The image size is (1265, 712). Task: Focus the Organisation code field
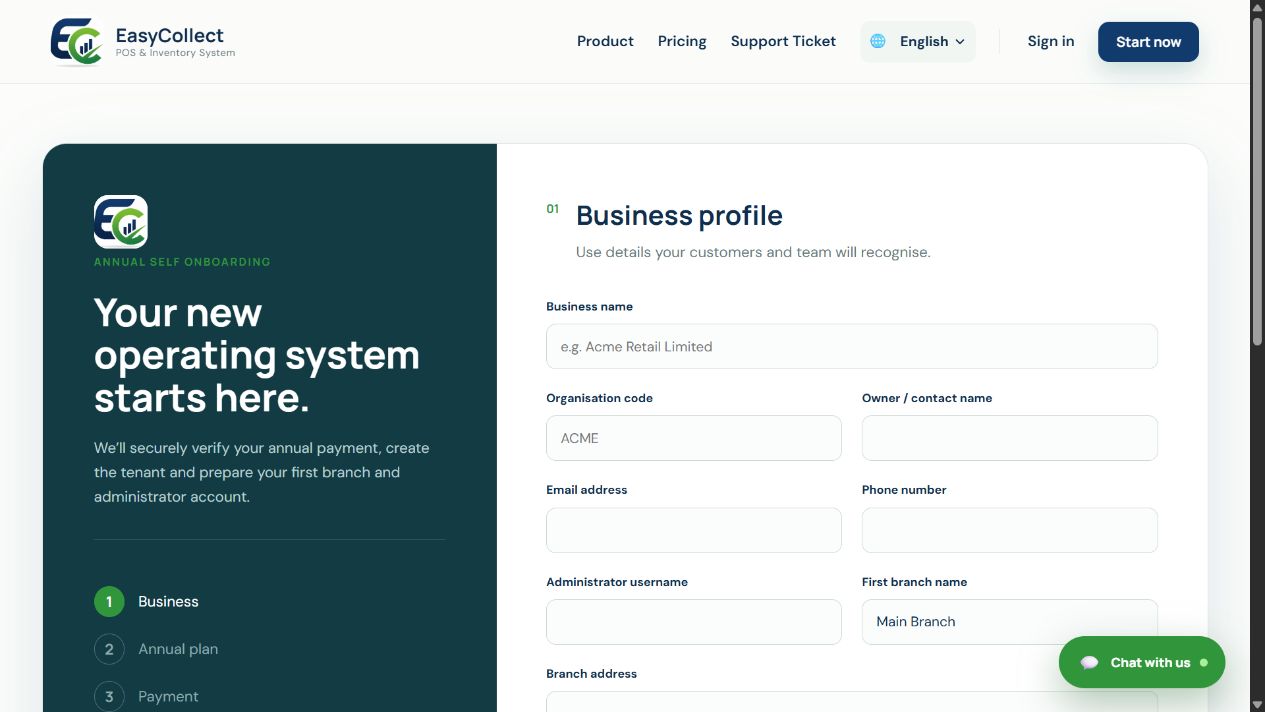coord(694,438)
